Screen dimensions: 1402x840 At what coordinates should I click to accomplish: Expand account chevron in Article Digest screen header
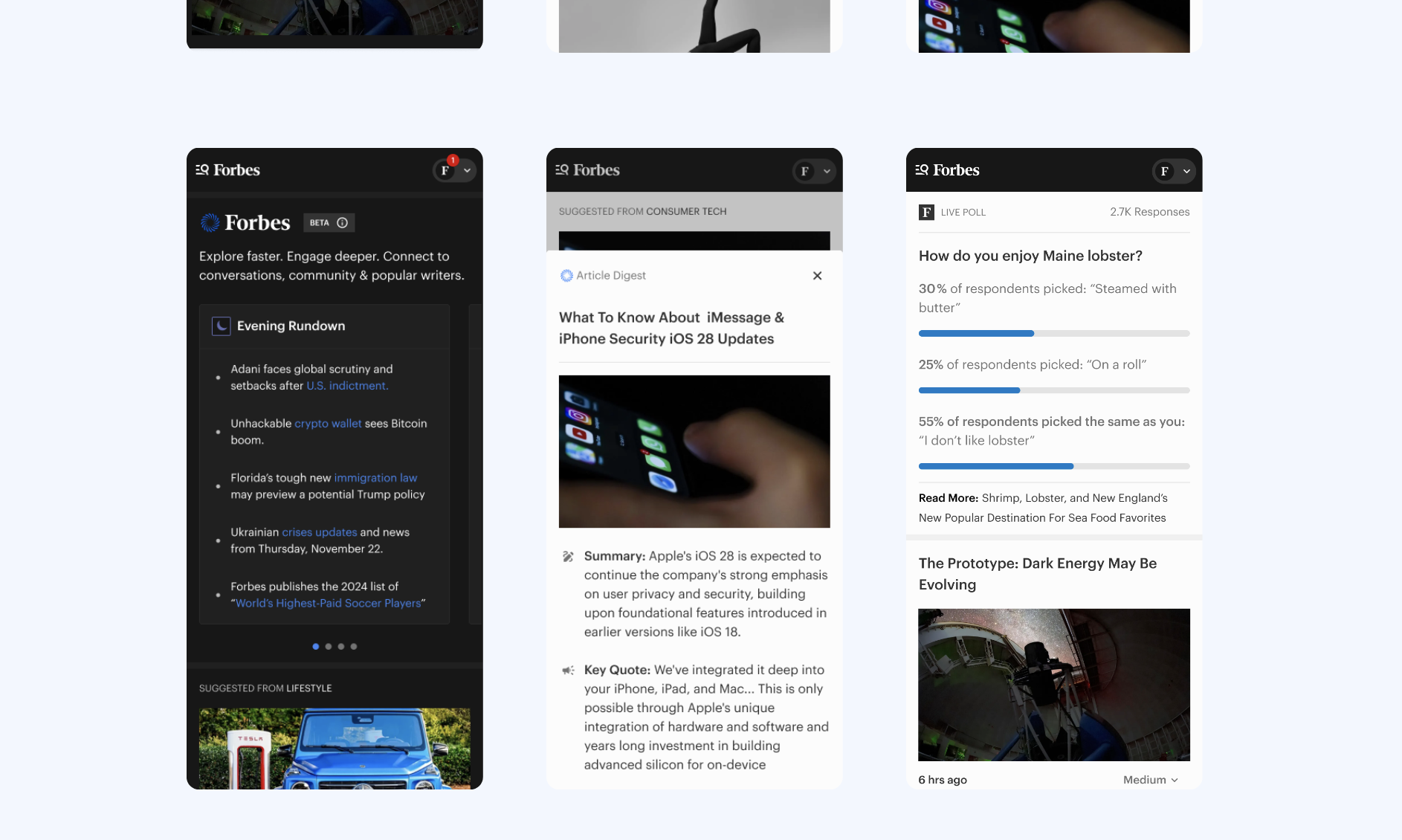[x=827, y=171]
